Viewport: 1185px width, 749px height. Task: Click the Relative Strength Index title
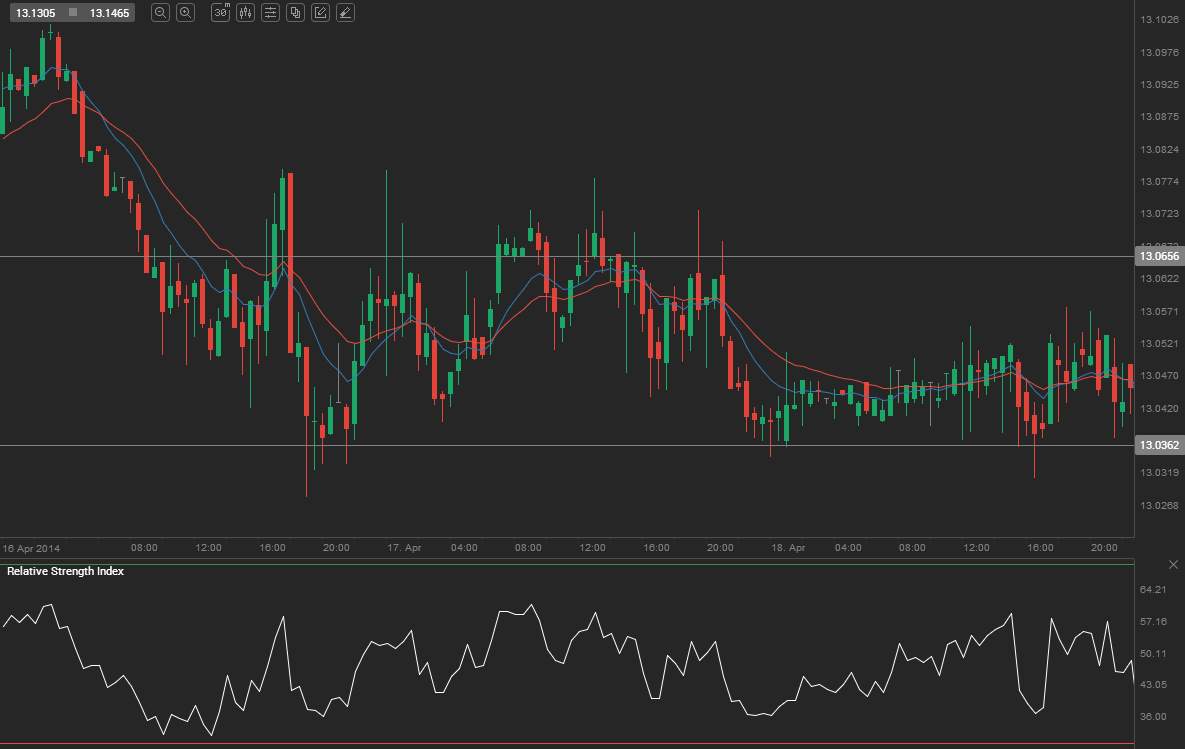[65, 571]
